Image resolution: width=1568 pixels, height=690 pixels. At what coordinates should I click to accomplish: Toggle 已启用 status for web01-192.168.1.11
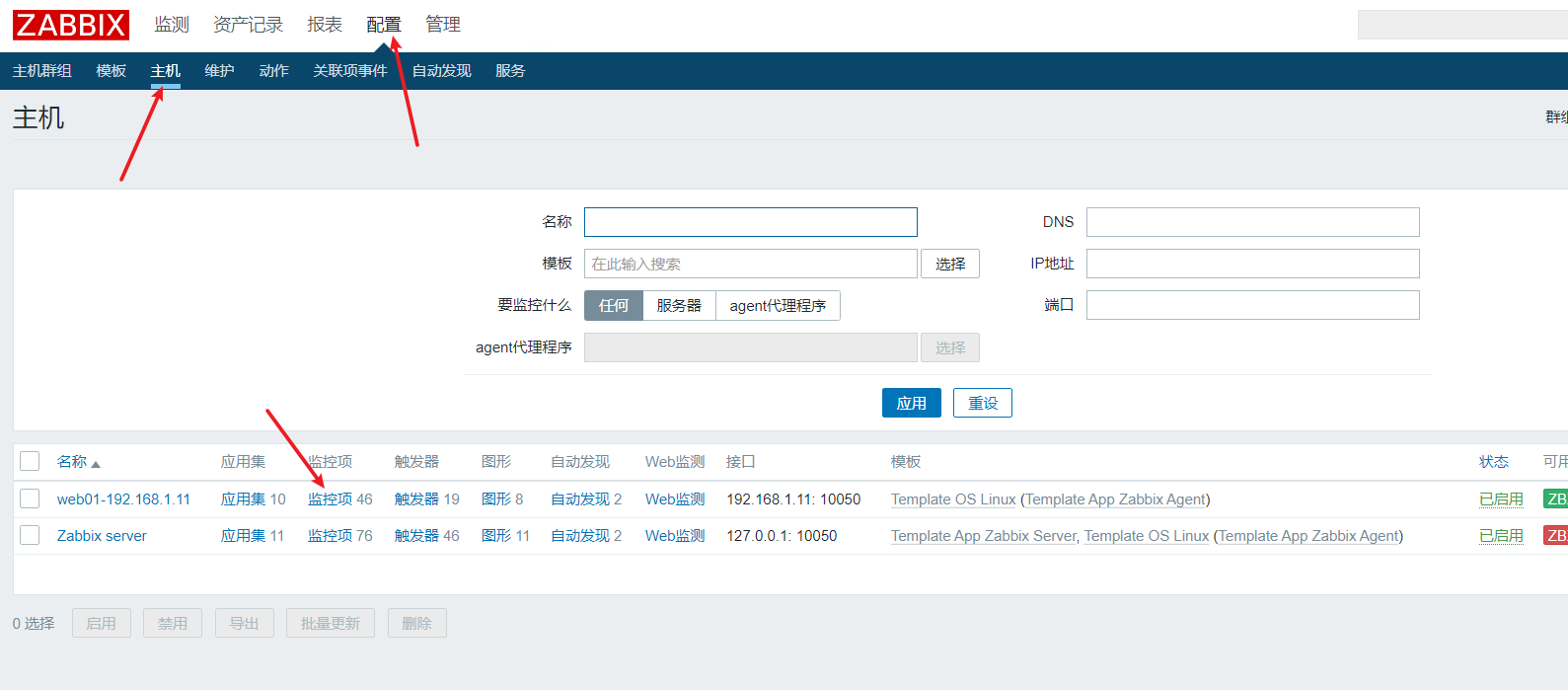coord(1501,499)
